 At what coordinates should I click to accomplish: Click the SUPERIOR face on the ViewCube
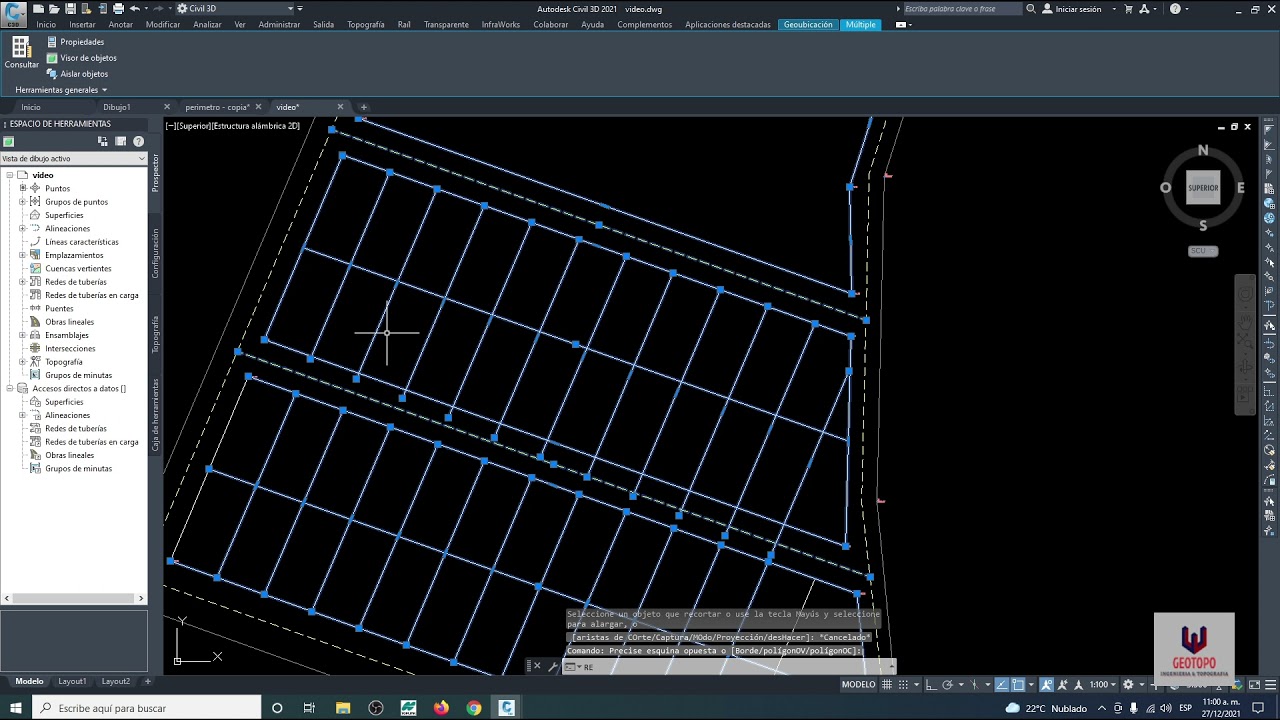pos(1203,187)
